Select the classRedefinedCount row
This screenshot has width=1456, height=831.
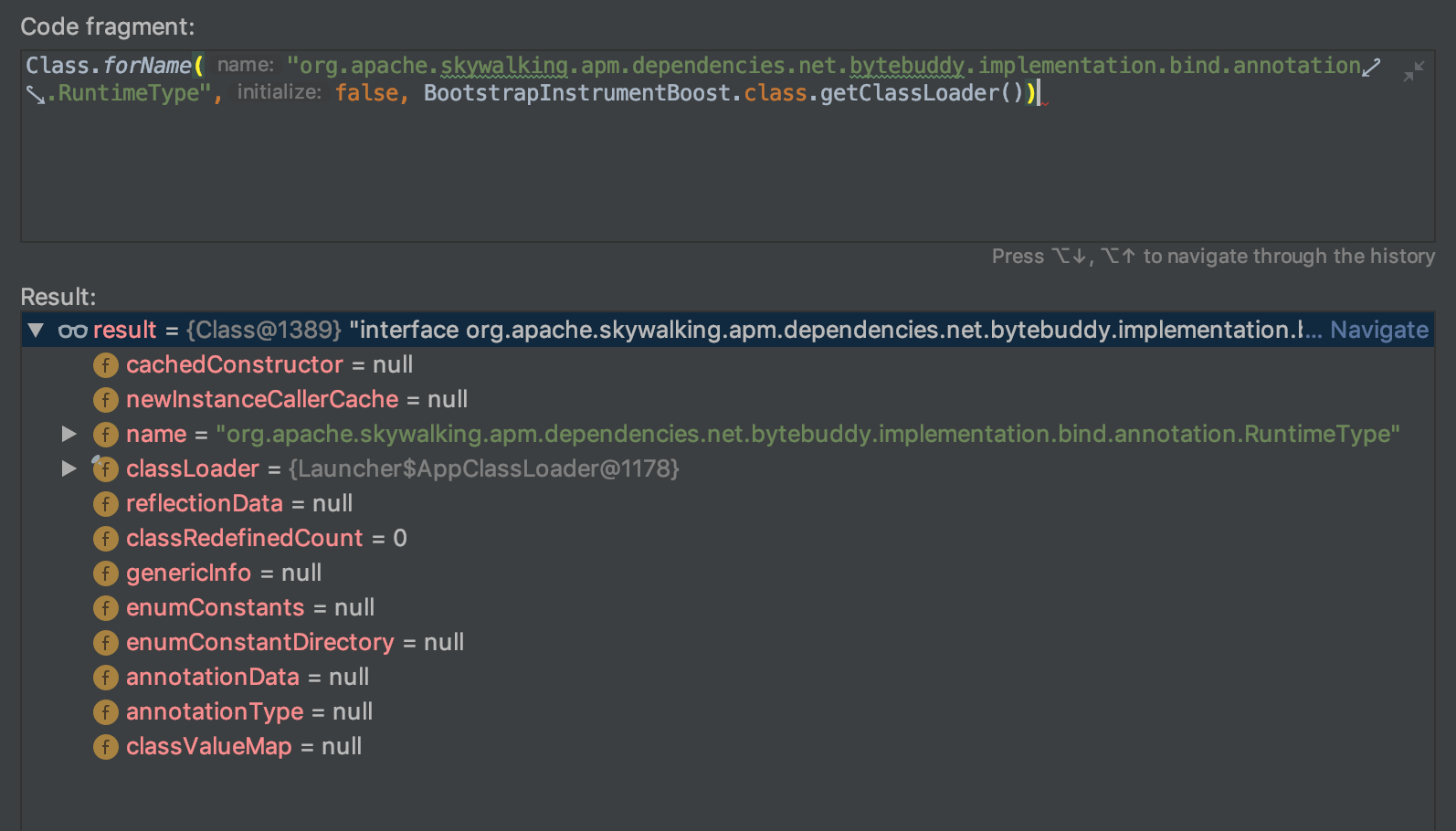pyautogui.click(x=245, y=538)
